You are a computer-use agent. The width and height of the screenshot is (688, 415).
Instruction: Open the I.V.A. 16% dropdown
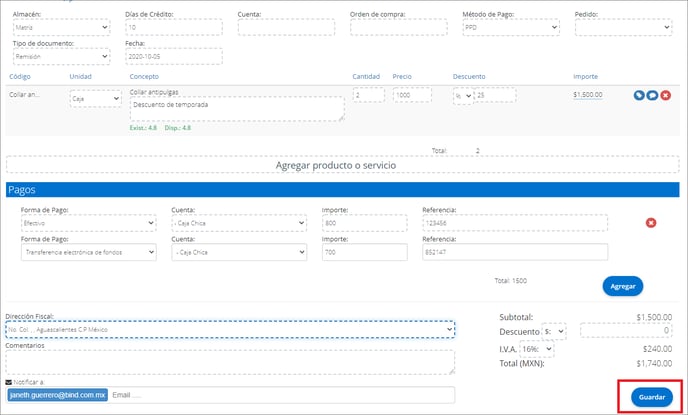tap(537, 349)
